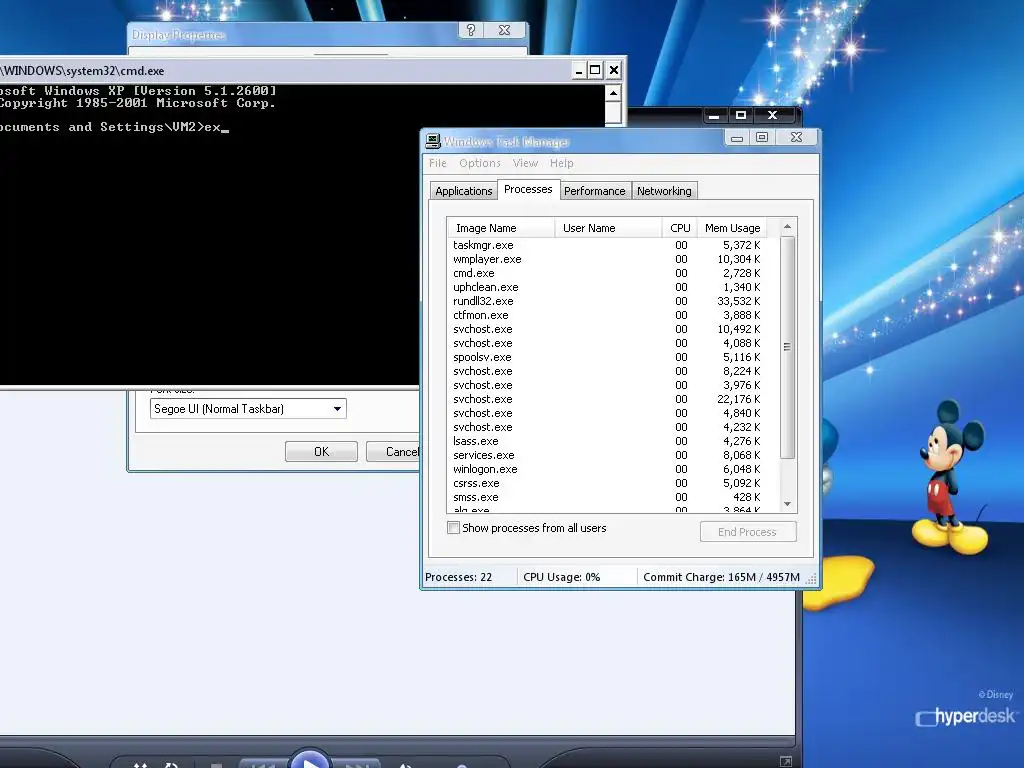Select the wmplayer.exe process row
Viewport: 1024px width, 768px height.
click(613, 259)
